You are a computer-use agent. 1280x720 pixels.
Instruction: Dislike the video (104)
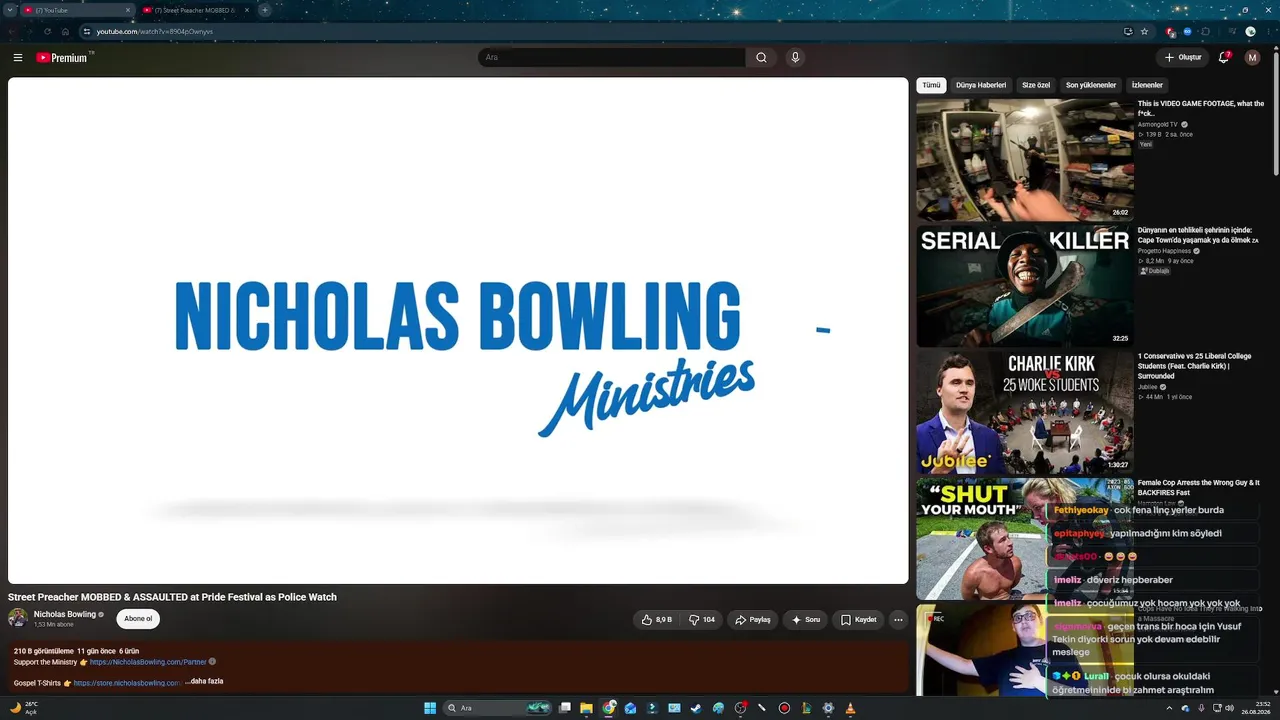(702, 620)
